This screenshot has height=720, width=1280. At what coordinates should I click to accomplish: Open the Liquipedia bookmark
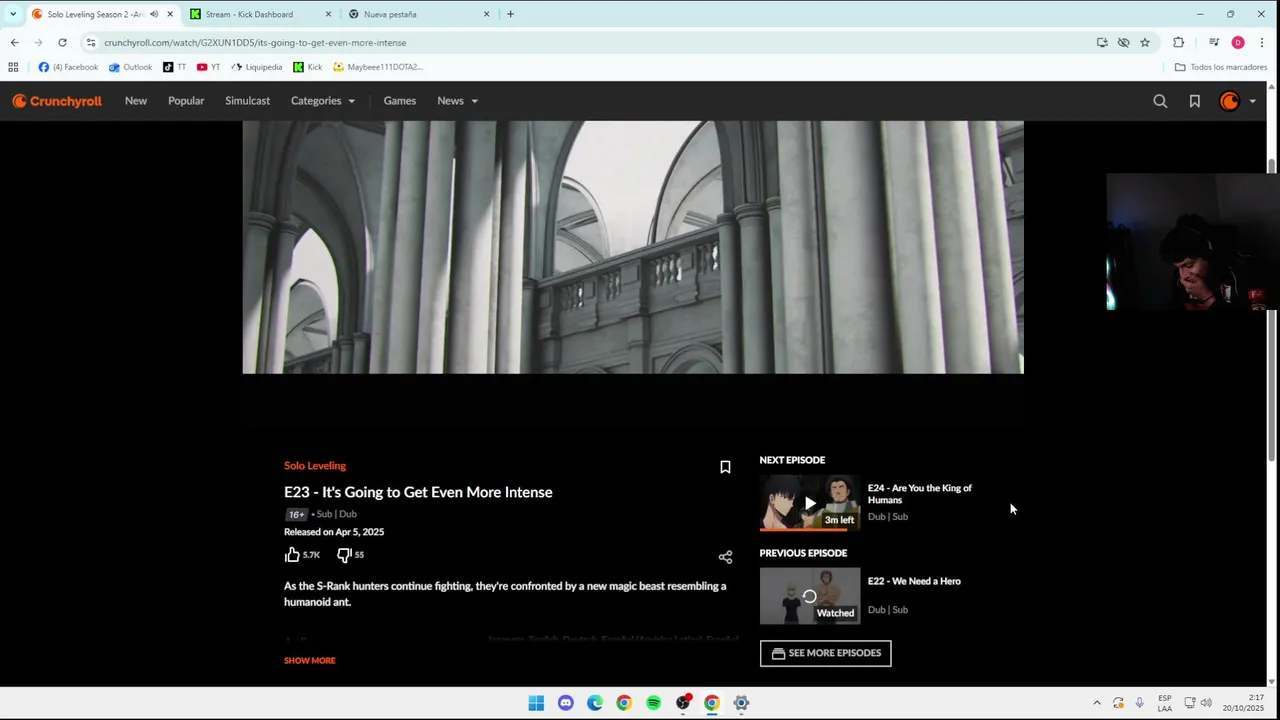click(256, 67)
